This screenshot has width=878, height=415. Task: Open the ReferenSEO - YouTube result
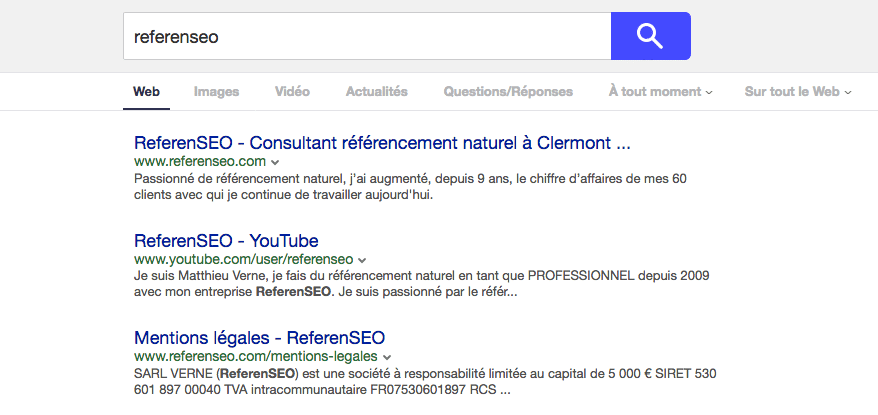tap(226, 241)
